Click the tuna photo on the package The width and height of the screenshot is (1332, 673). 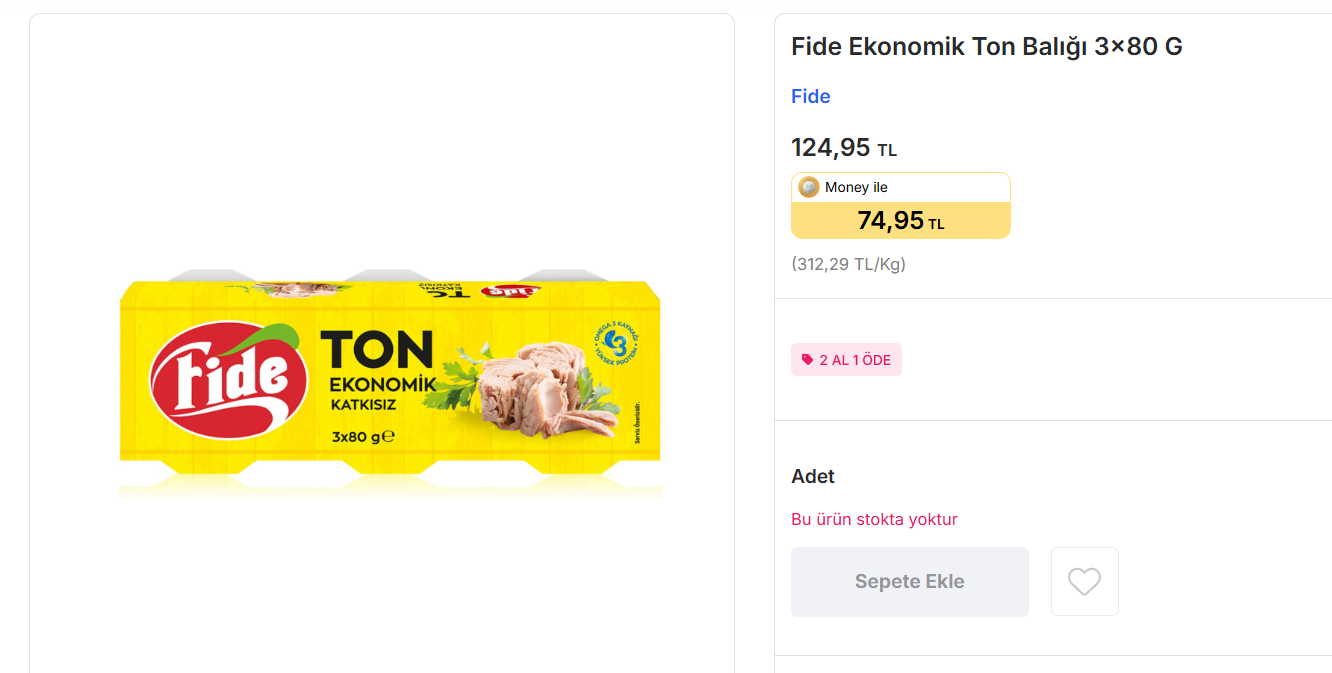535,388
